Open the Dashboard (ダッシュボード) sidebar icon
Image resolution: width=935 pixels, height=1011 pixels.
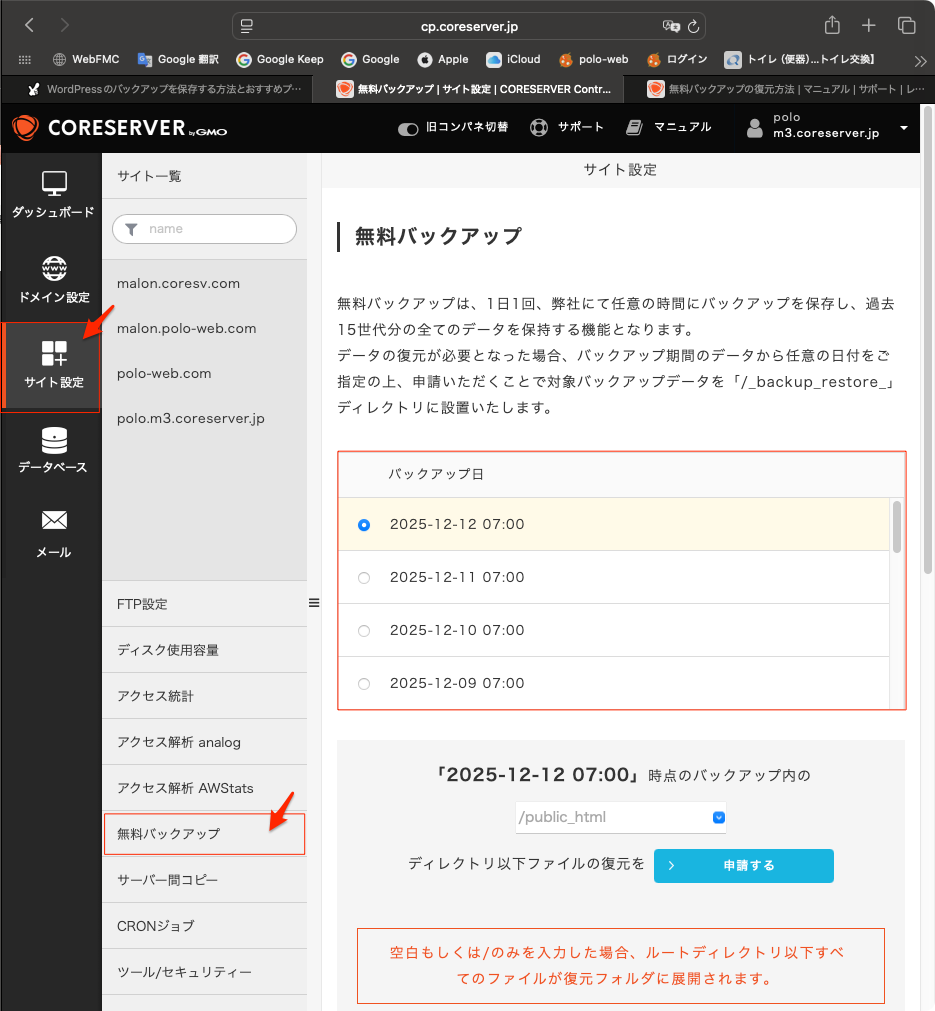[53, 184]
